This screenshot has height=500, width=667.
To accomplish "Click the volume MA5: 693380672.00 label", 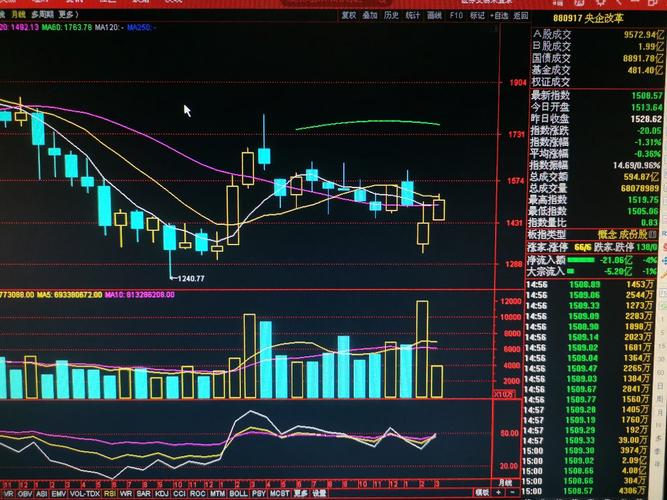I will 69,294.
